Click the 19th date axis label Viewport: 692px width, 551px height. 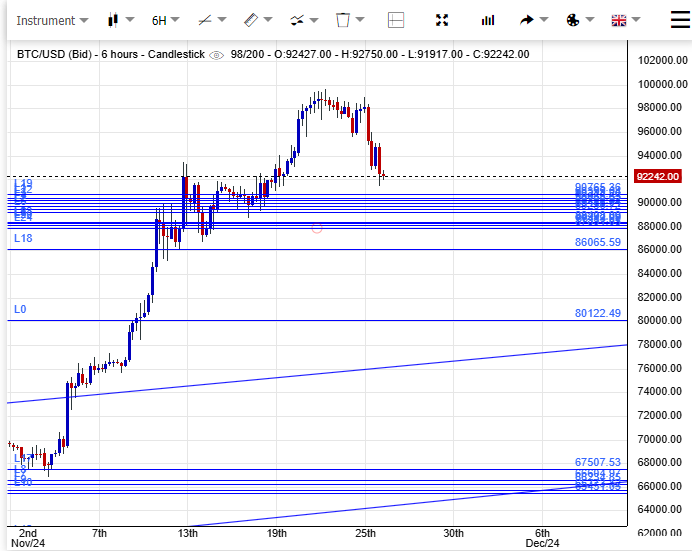click(x=277, y=533)
